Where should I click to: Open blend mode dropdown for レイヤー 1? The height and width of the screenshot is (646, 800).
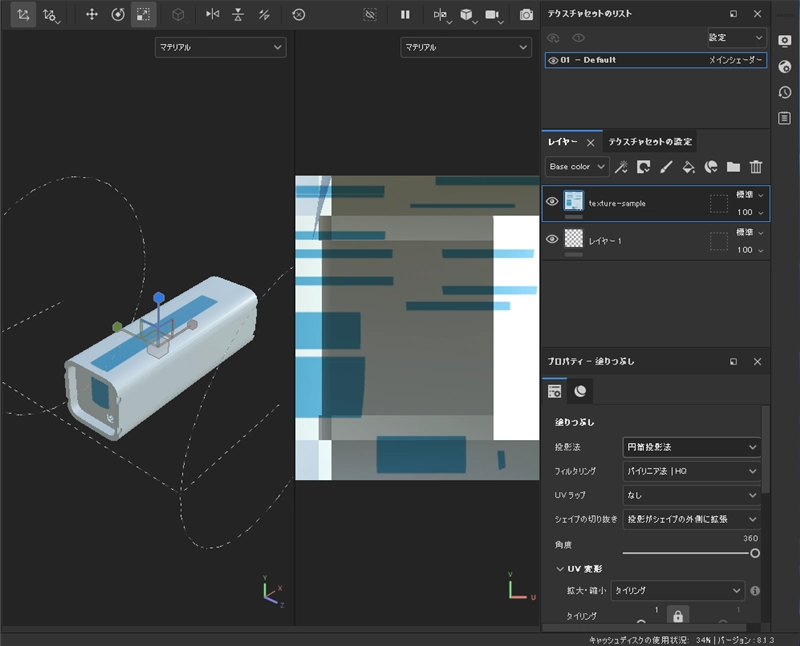click(x=749, y=233)
